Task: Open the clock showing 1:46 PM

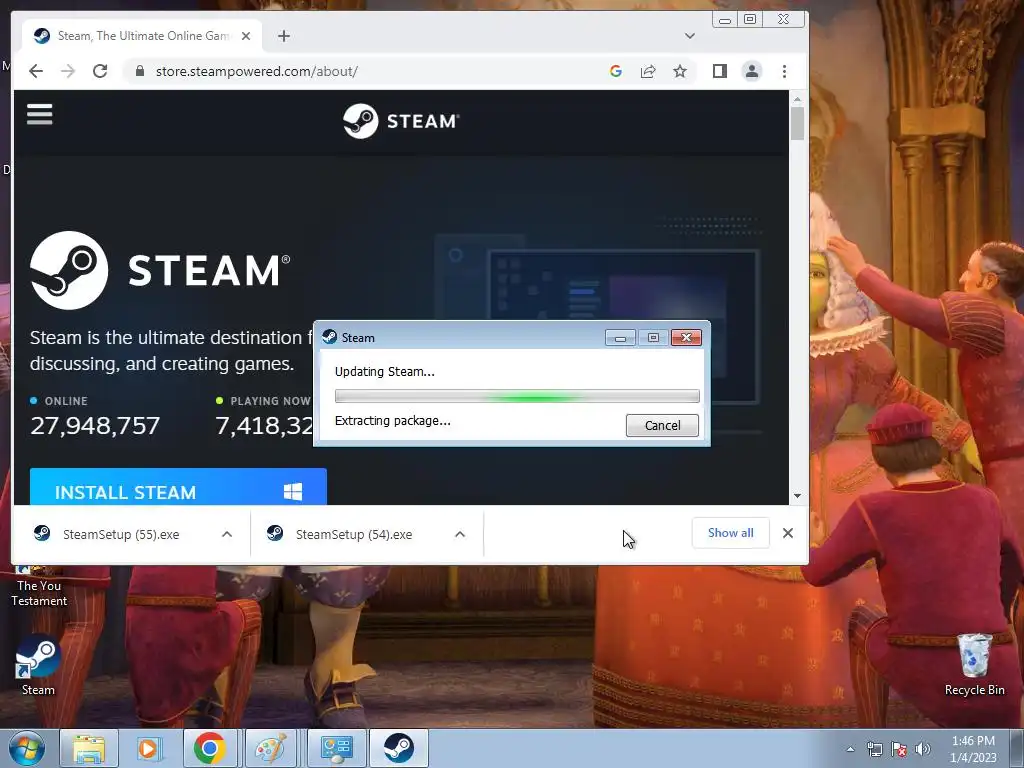Action: tap(973, 749)
